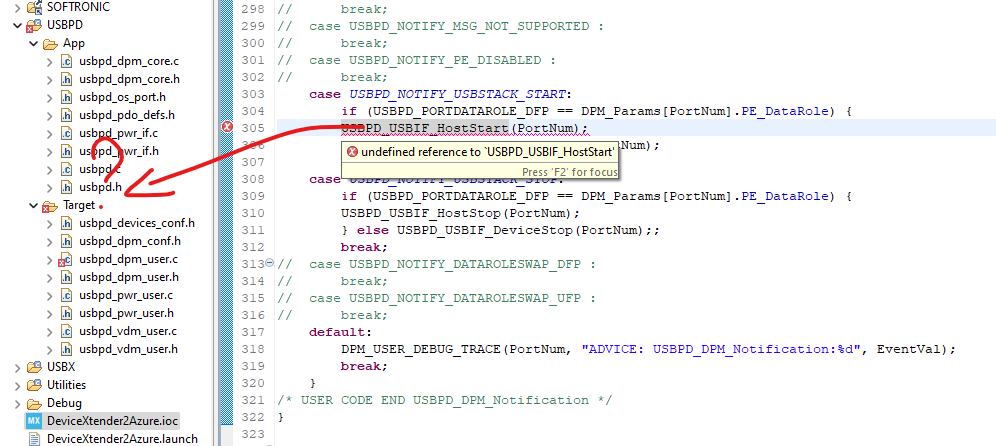996x446 pixels.
Task: Click the usbpd_dpm_conf.h file icon
Action: 66,241
